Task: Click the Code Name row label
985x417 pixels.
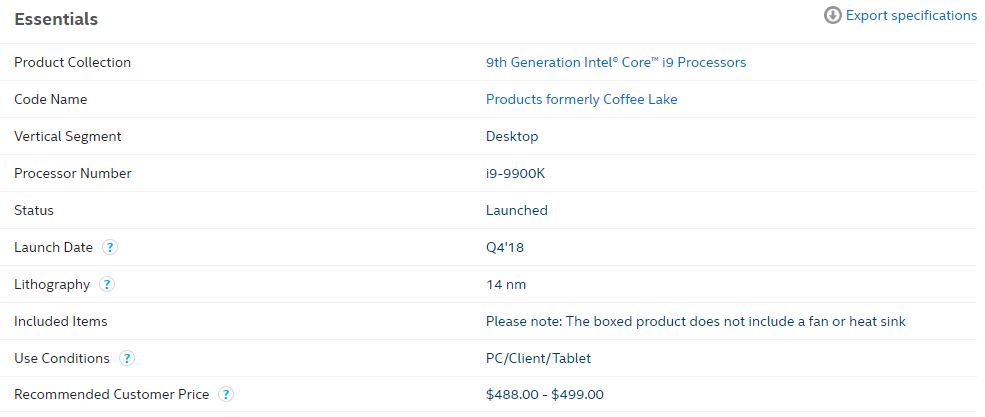Action: click(50, 99)
